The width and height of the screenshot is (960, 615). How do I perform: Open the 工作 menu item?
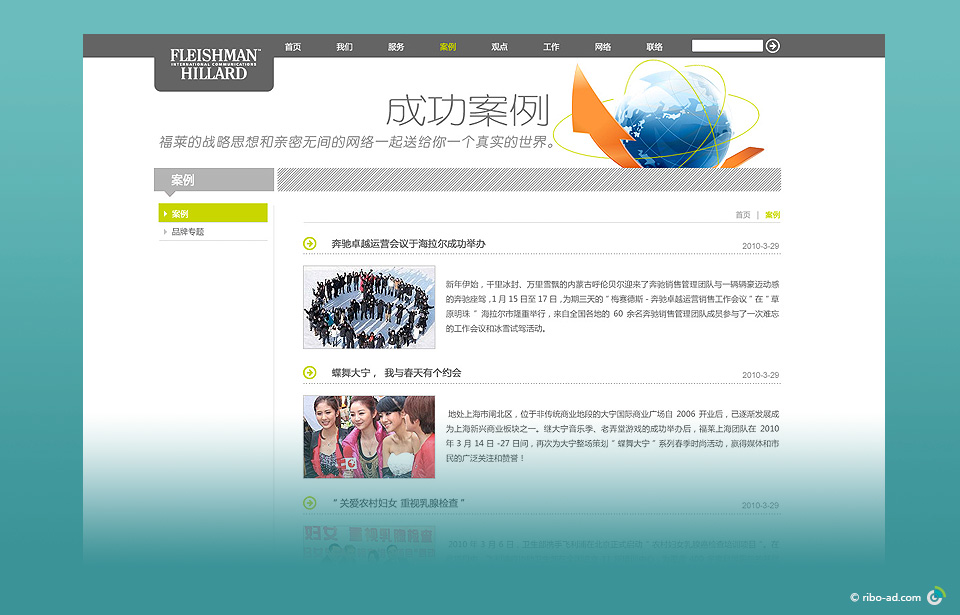point(551,47)
